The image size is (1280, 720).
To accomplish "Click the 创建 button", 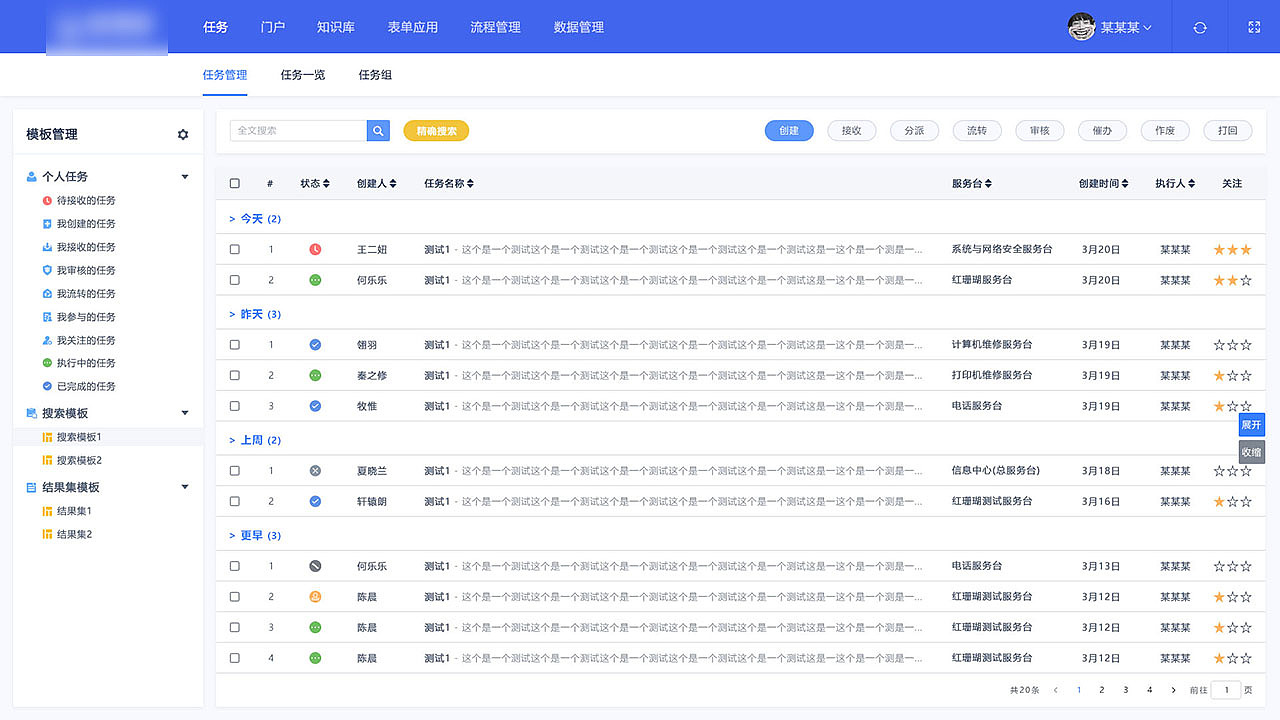I will (x=789, y=130).
